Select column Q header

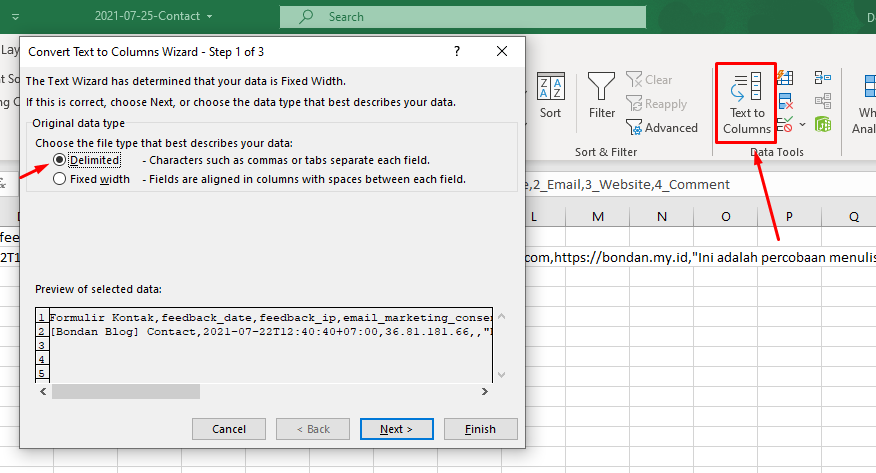tap(849, 217)
